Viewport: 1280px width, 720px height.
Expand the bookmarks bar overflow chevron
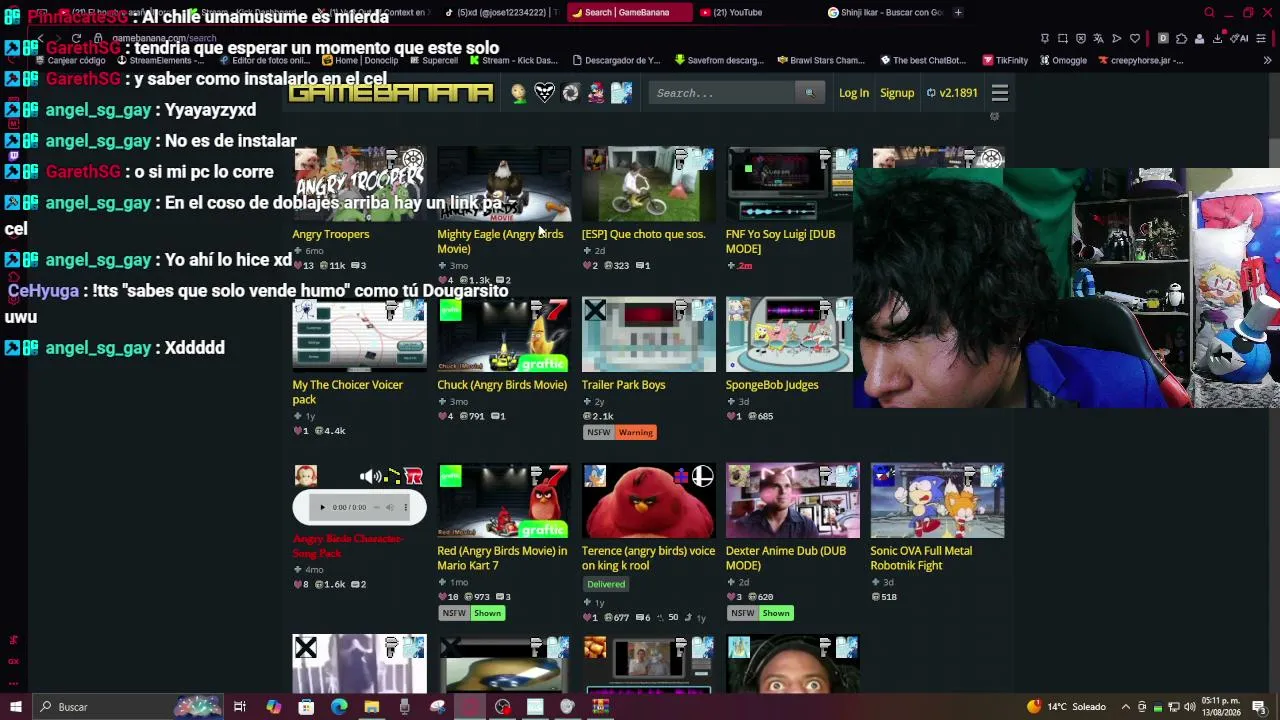point(1267,60)
